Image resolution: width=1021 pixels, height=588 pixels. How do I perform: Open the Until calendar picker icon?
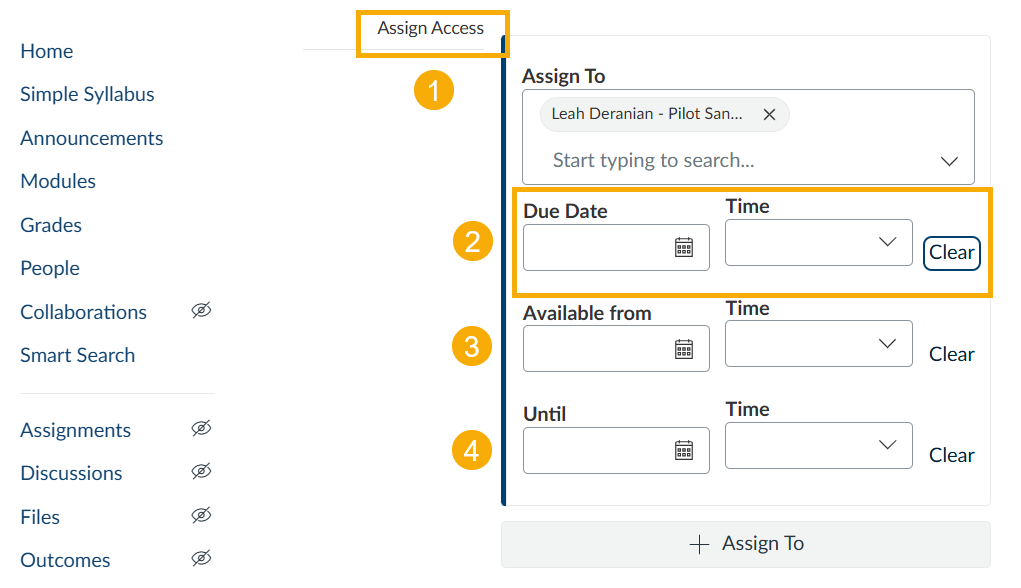[x=684, y=450]
